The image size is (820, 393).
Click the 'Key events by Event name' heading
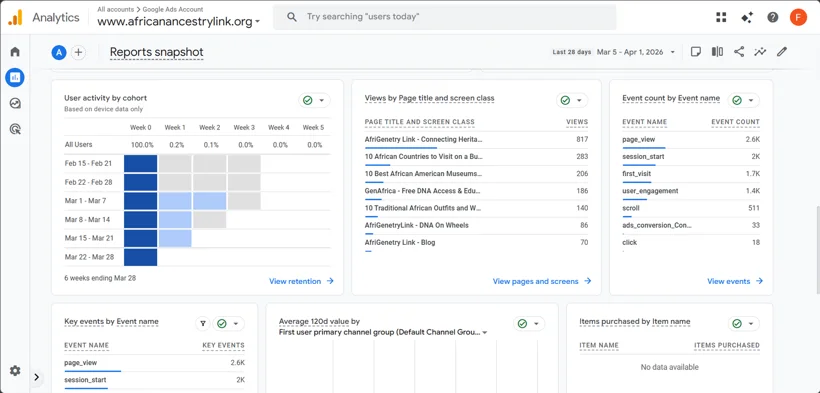pyautogui.click(x=111, y=321)
